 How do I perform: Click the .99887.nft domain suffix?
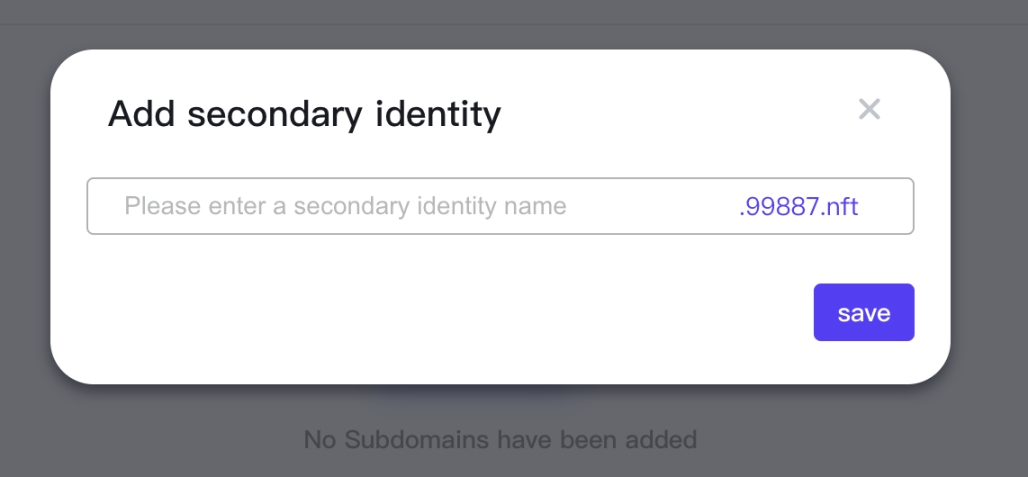798,207
